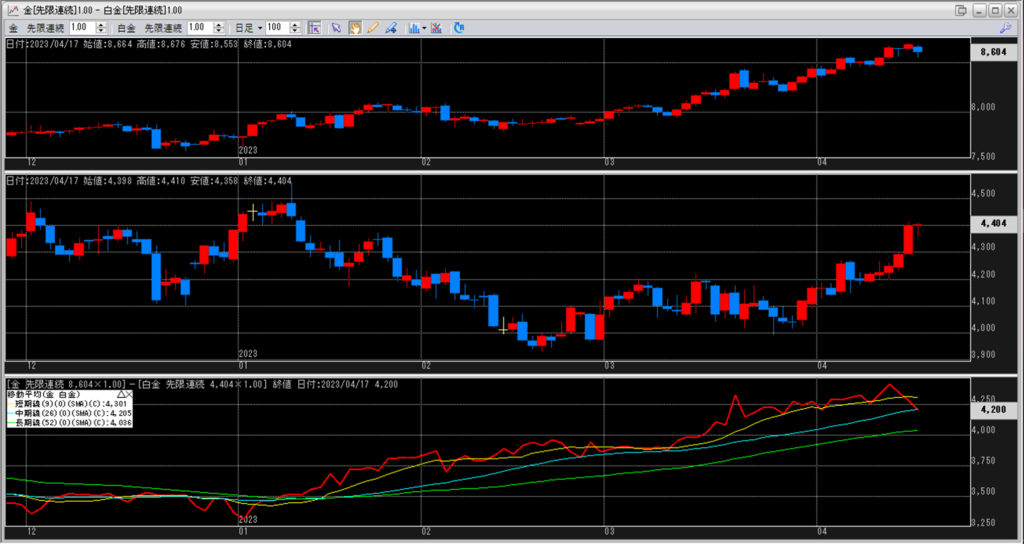Click 先限連続 label next to 金

pos(45,28)
